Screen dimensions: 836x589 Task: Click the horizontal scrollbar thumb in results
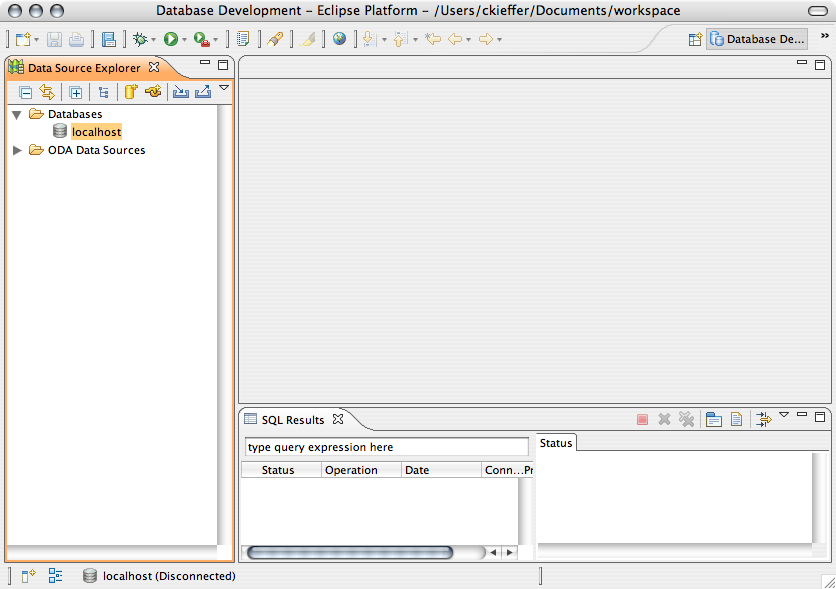(350, 552)
